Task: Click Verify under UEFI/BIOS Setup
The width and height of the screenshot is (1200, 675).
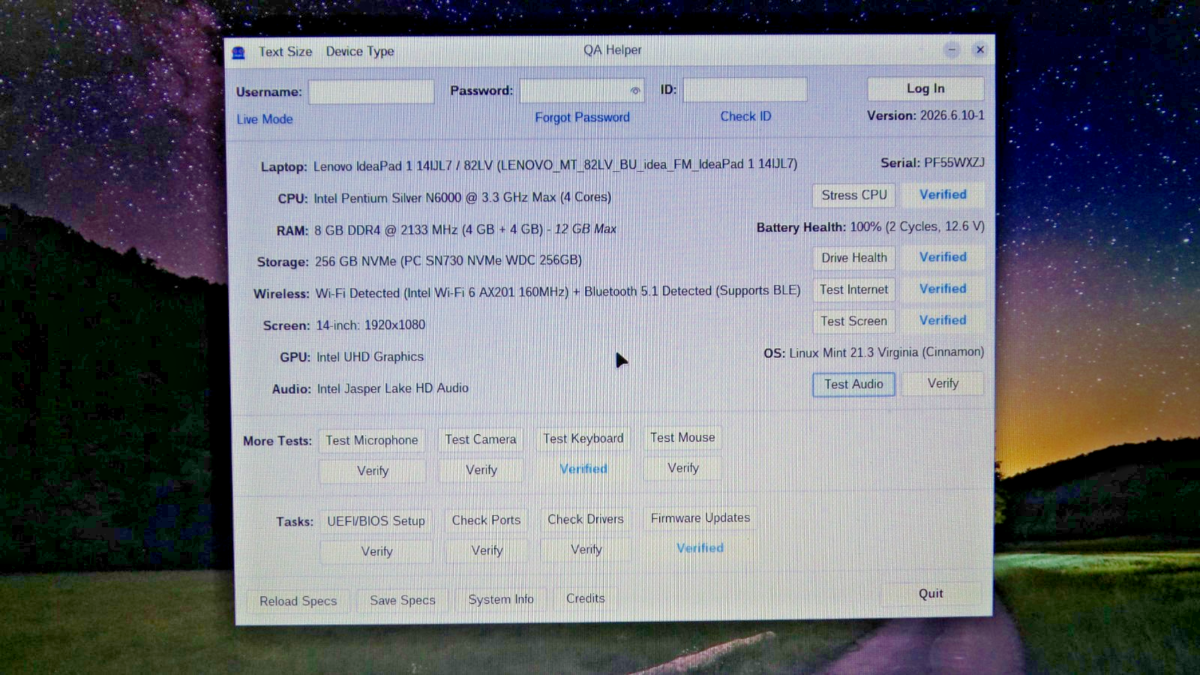Action: (x=376, y=551)
